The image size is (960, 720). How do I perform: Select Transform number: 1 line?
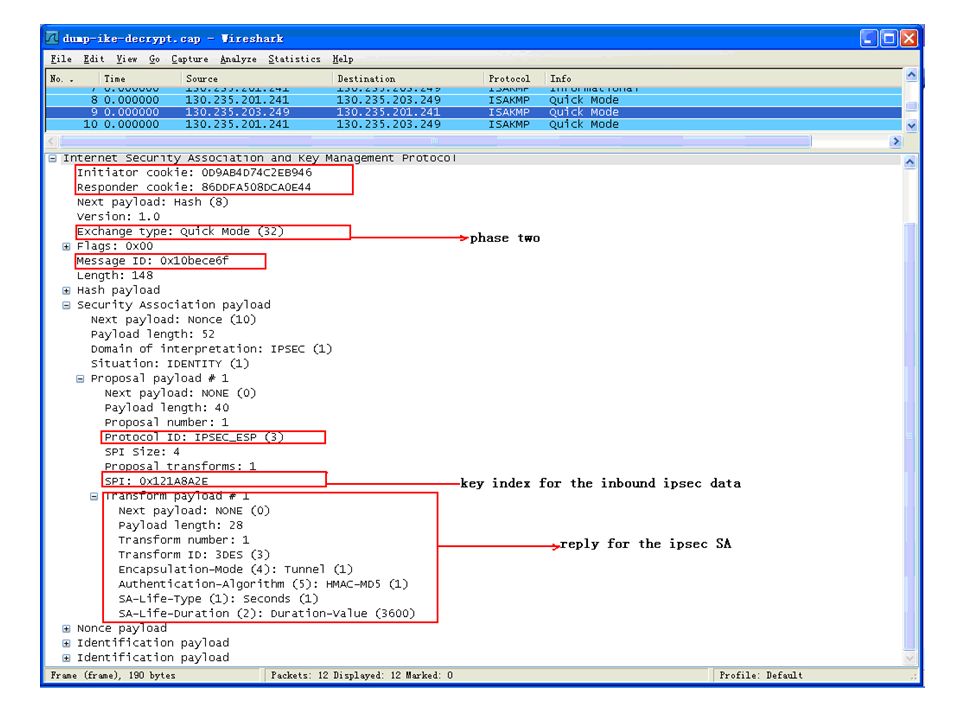tap(184, 540)
